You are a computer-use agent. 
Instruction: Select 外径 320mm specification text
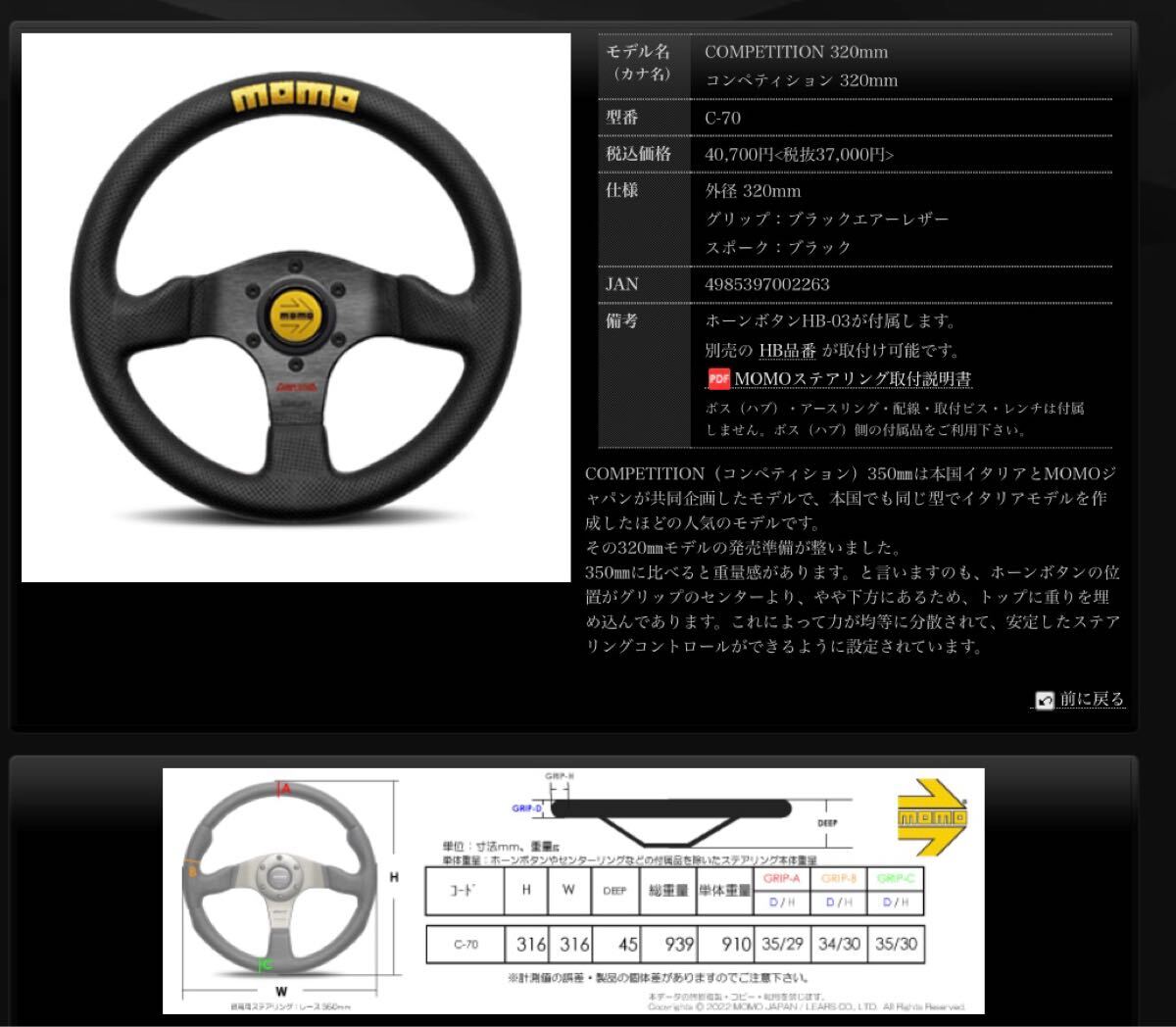tap(753, 191)
